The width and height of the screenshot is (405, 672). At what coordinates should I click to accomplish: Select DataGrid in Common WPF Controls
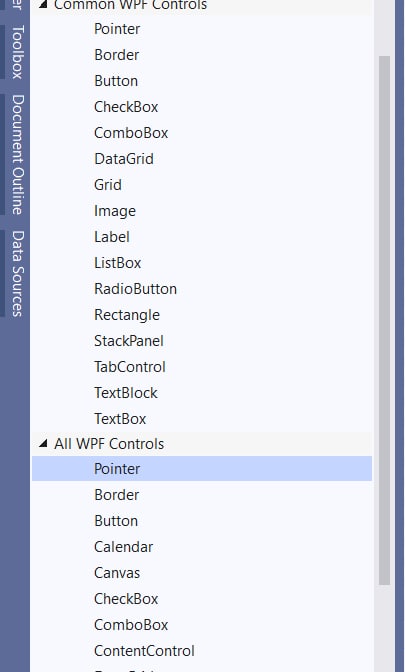click(x=124, y=159)
